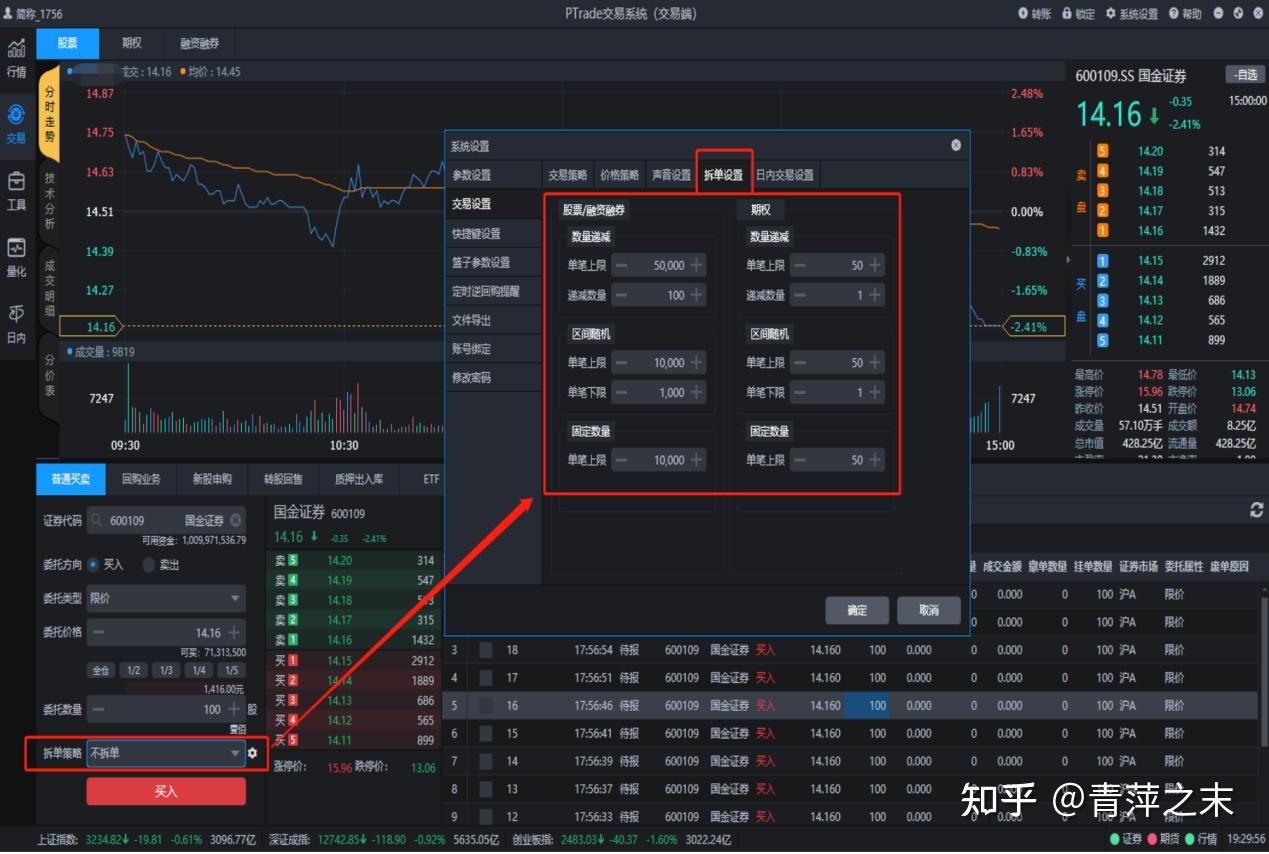
Task: Increase 委托数量 with the plus icon
Action: (234, 709)
